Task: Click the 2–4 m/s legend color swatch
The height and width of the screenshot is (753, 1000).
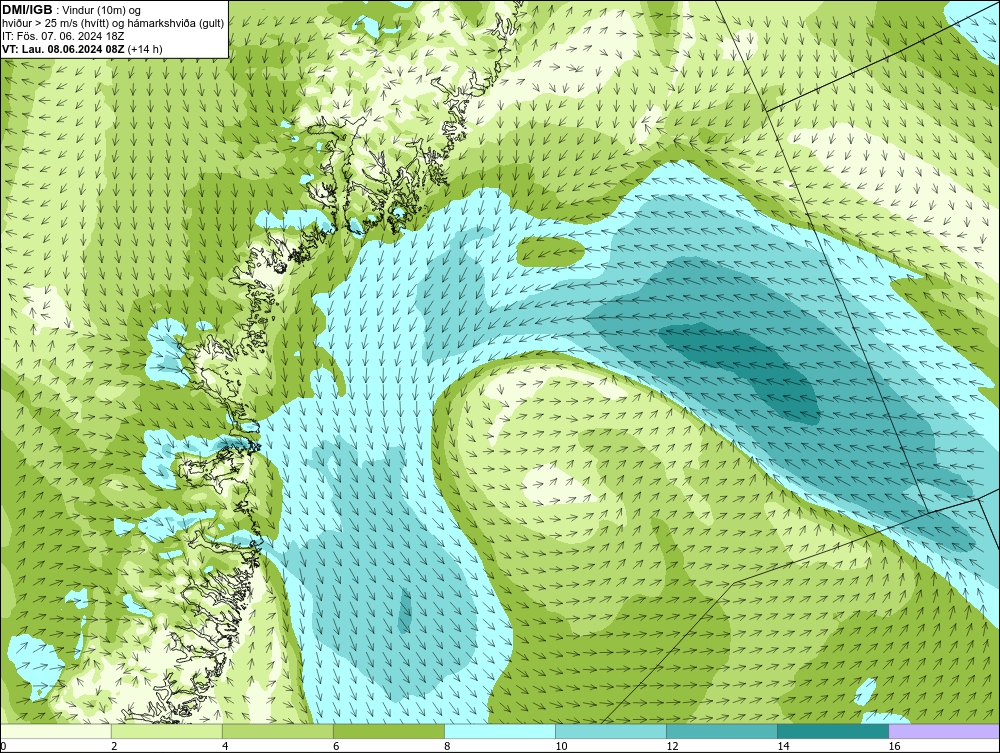Action: click(167, 731)
